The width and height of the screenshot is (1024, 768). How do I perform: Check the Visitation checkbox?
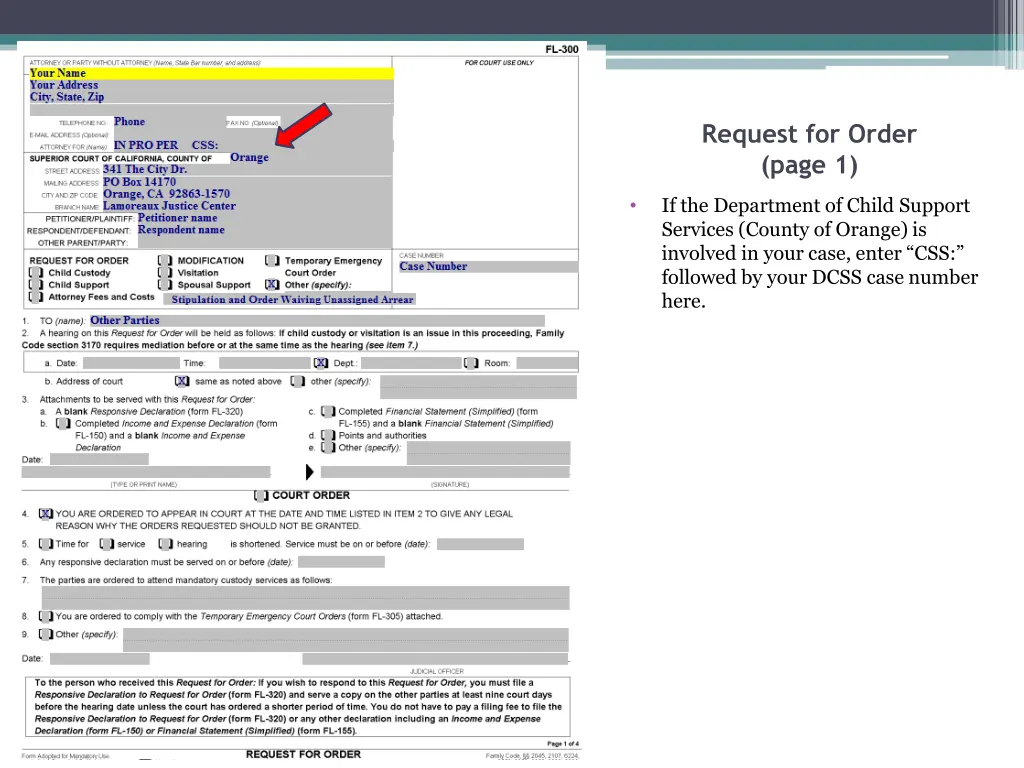click(165, 272)
